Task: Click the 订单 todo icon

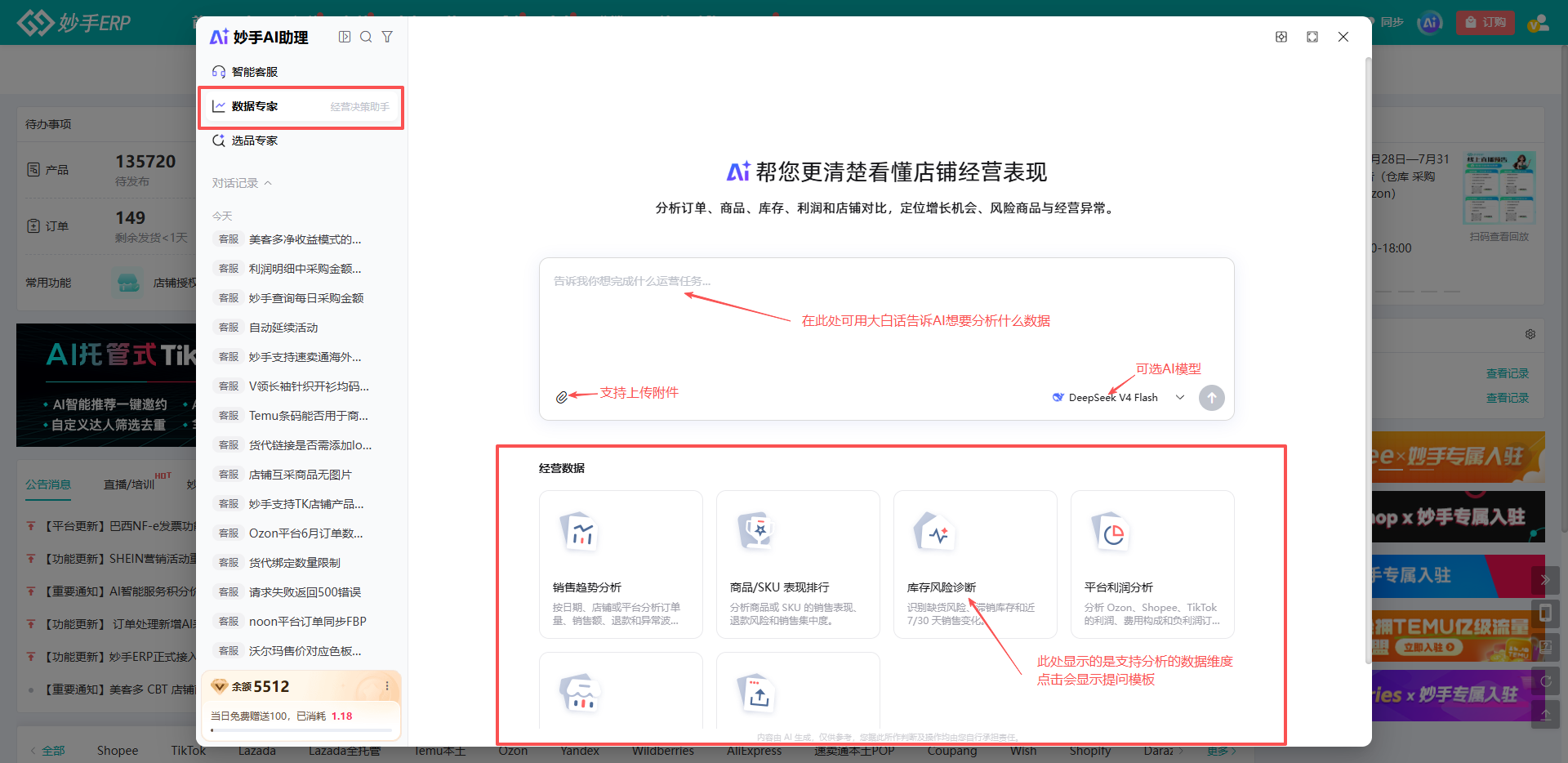Action: click(x=33, y=225)
